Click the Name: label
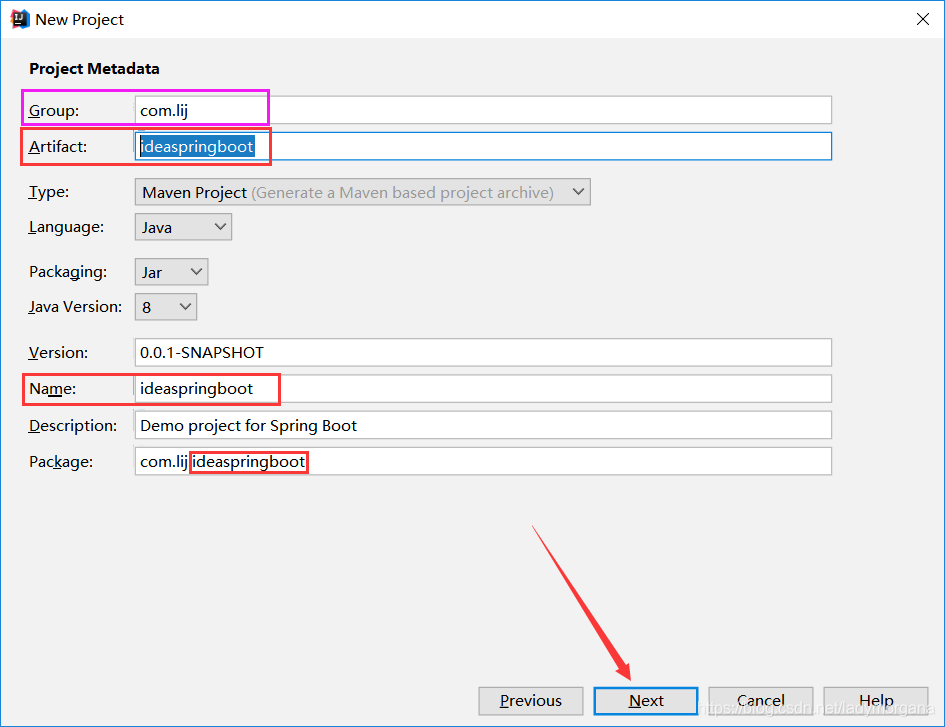Image resolution: width=945 pixels, height=727 pixels. click(x=52, y=389)
